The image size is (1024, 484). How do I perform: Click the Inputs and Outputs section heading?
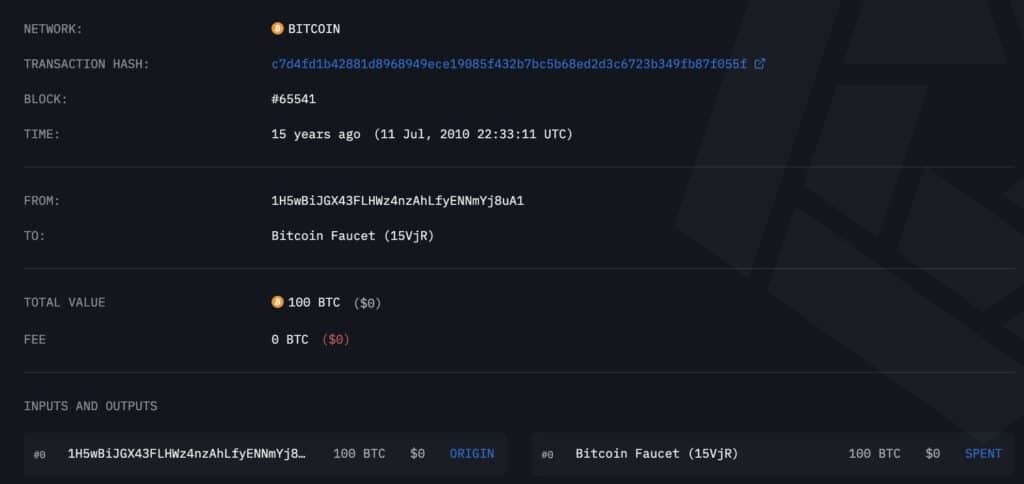click(x=90, y=406)
